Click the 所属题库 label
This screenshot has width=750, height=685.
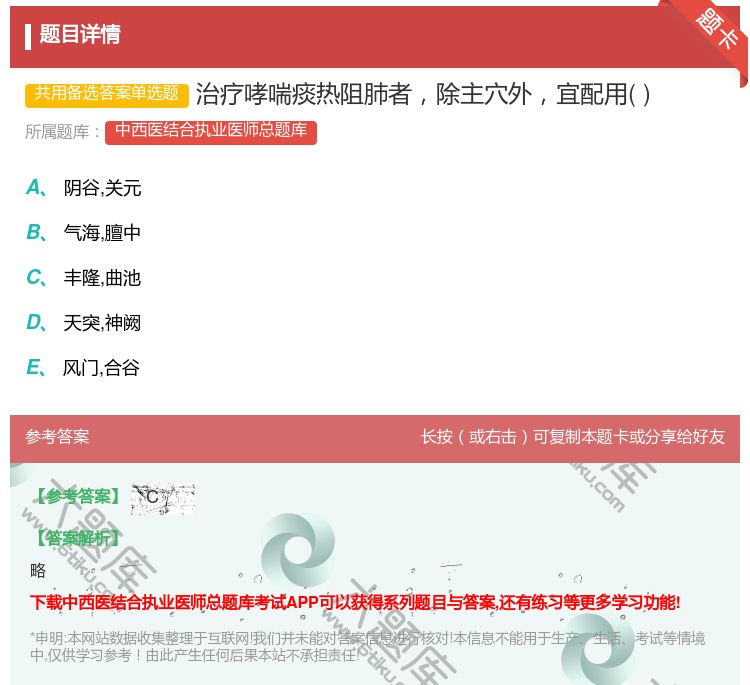pyautogui.click(x=63, y=132)
